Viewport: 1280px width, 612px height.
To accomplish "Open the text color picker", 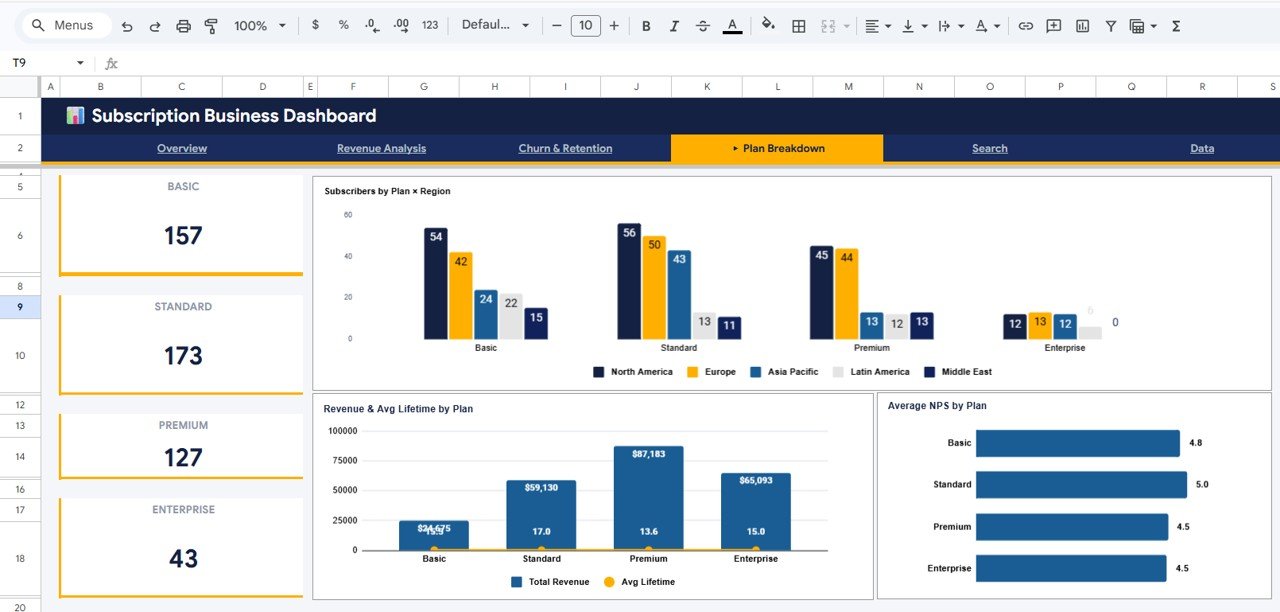I will (x=731, y=25).
